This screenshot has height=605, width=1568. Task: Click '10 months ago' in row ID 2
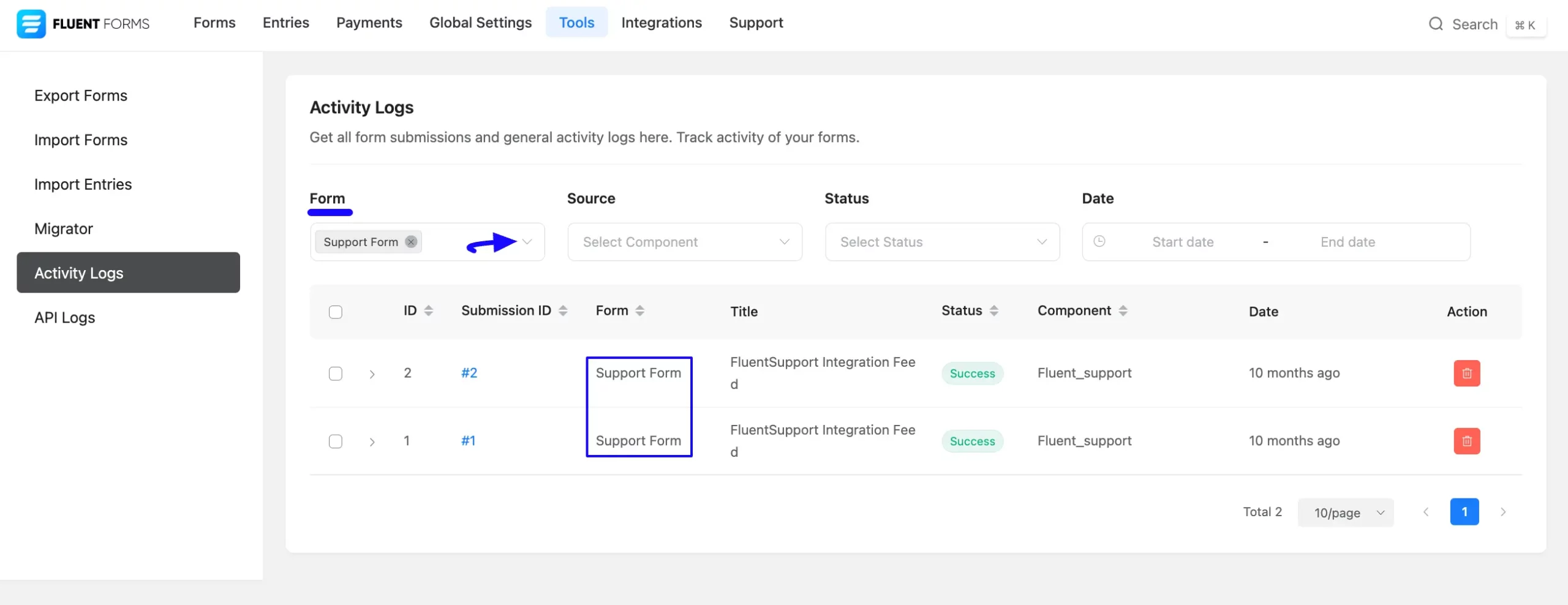coord(1294,373)
